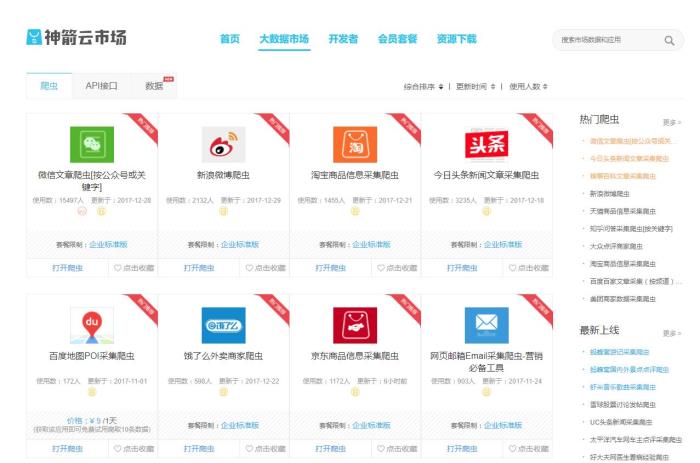Open 资源下载 navigation item
The width and height of the screenshot is (700, 463).
456,39
